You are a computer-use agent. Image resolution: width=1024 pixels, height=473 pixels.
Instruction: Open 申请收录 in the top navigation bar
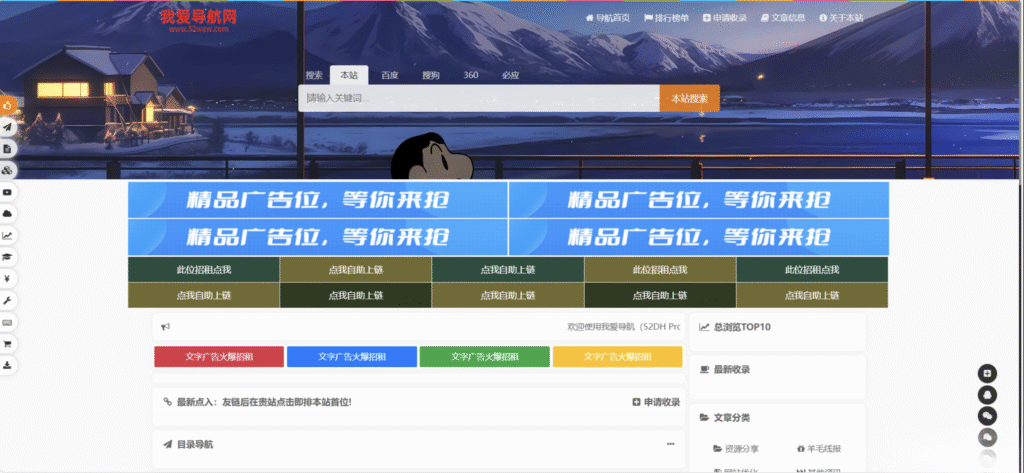tap(725, 18)
